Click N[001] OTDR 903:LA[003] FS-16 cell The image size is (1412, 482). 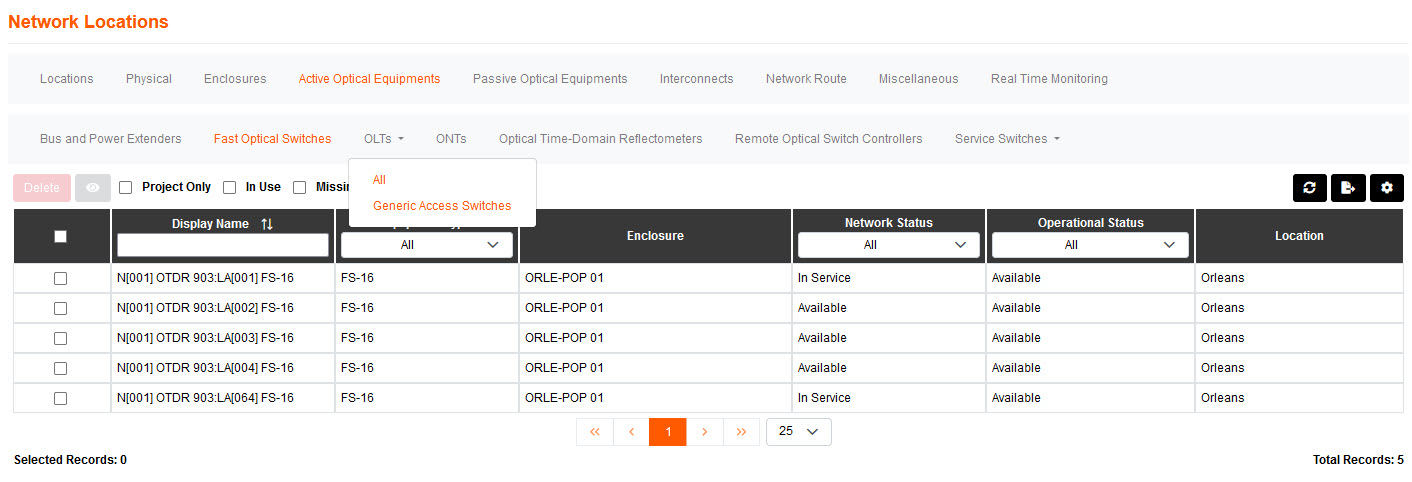(223, 338)
